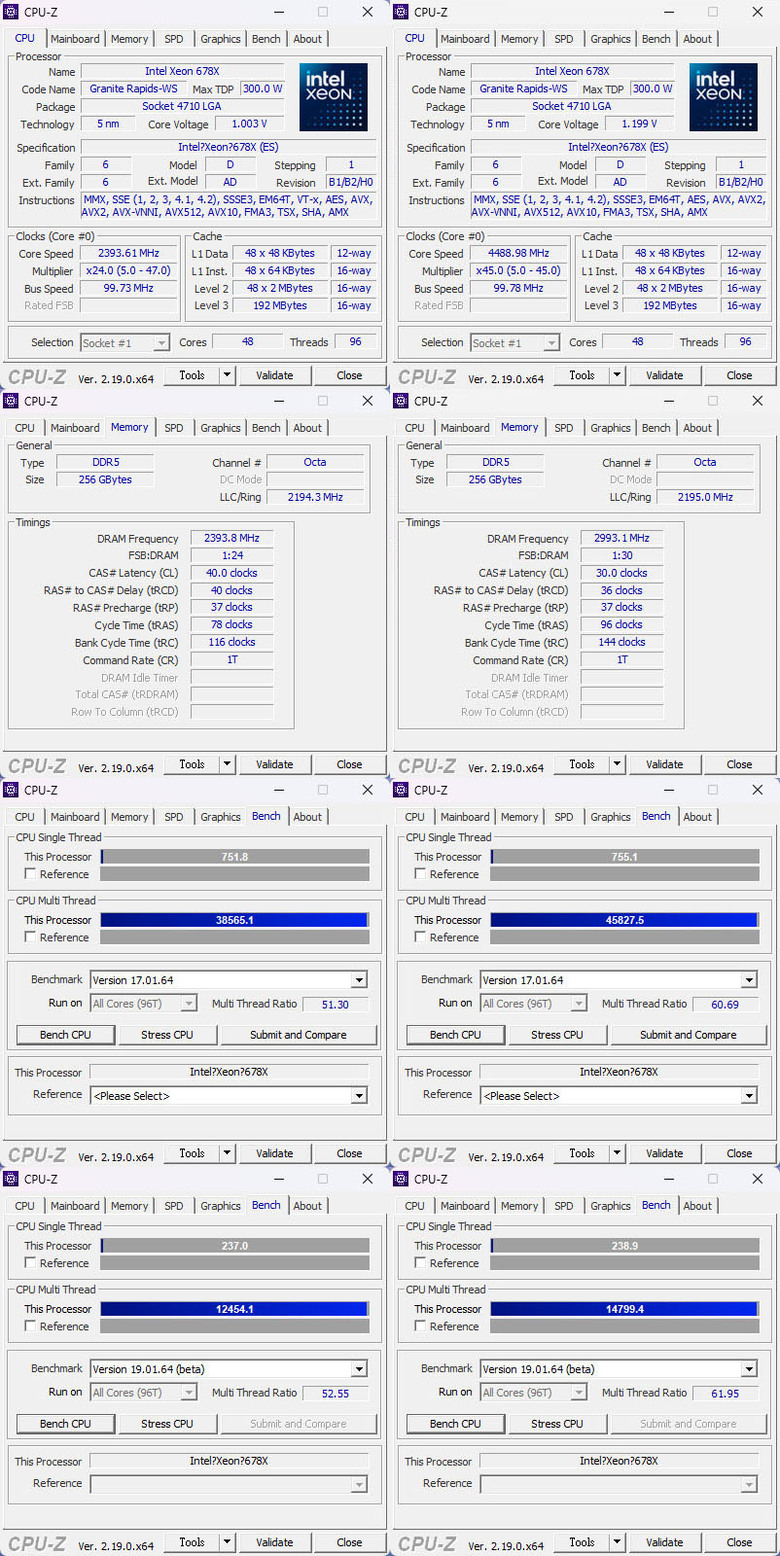Click Bank Cycle Time value 144 clocks
Image resolution: width=780 pixels, height=1556 pixels.
click(x=621, y=643)
